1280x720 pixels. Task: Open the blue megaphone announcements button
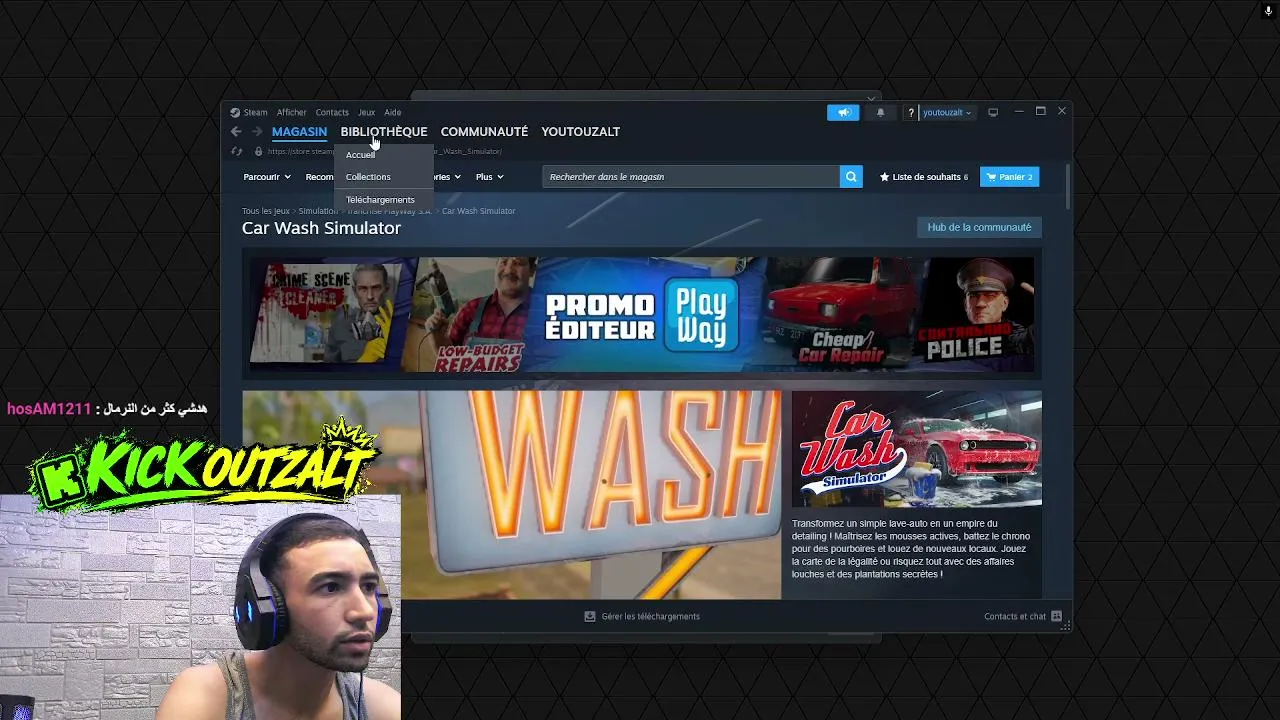(x=843, y=112)
